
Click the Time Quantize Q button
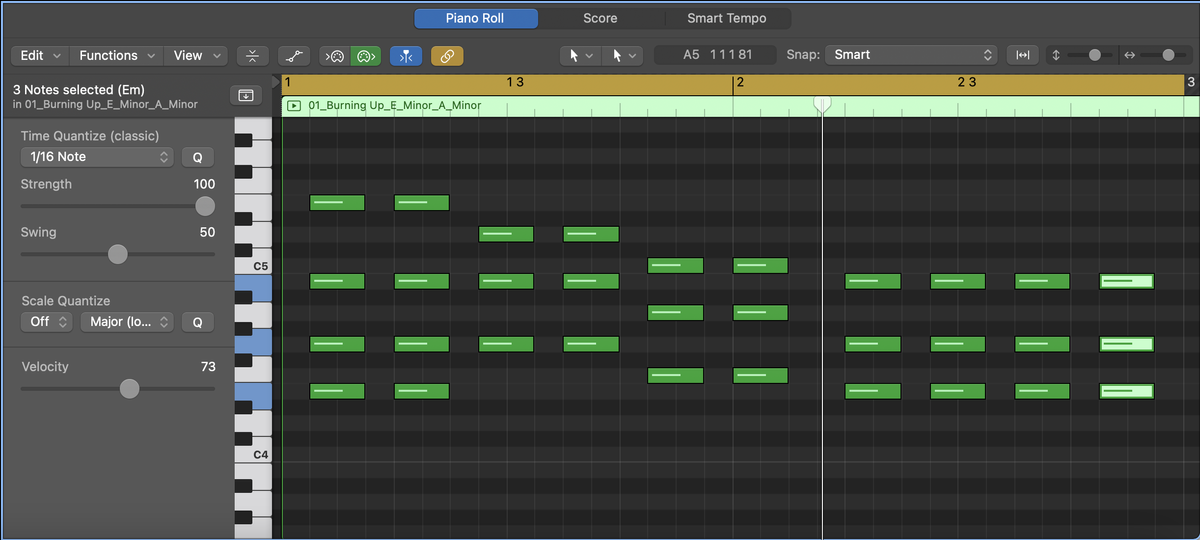[x=197, y=157]
